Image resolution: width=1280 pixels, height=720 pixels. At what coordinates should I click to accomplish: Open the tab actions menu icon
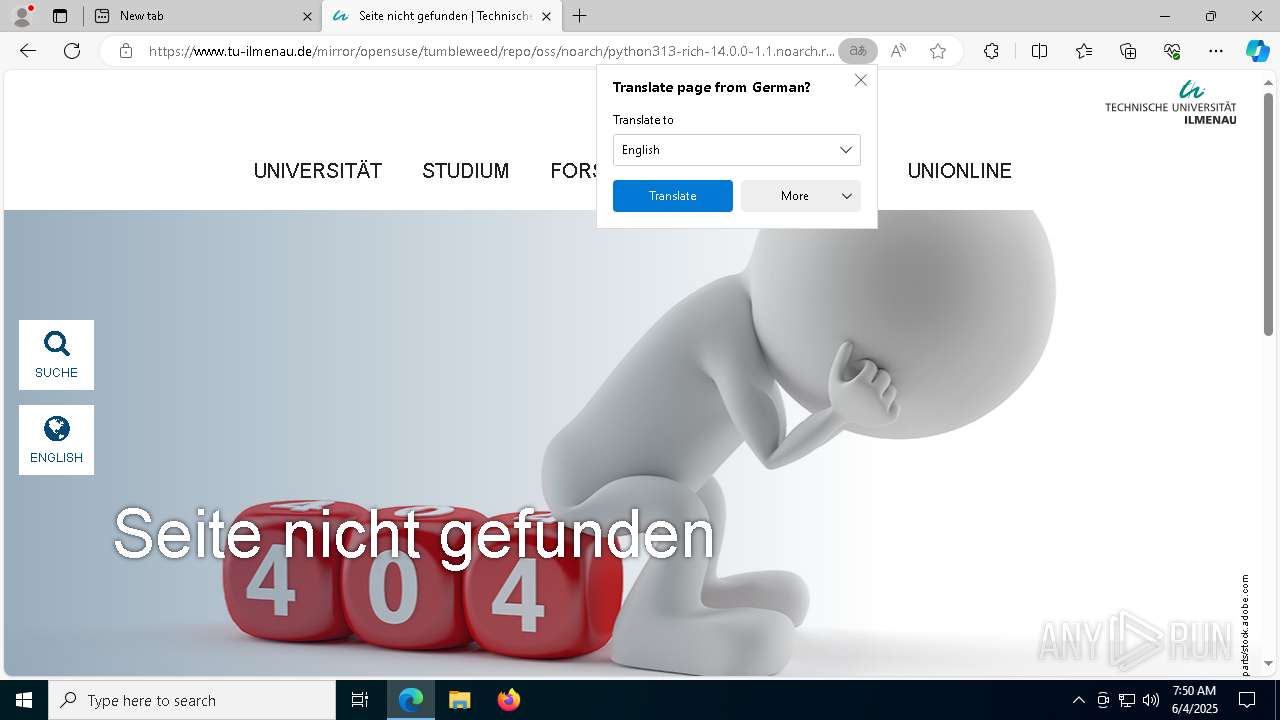click(x=60, y=16)
